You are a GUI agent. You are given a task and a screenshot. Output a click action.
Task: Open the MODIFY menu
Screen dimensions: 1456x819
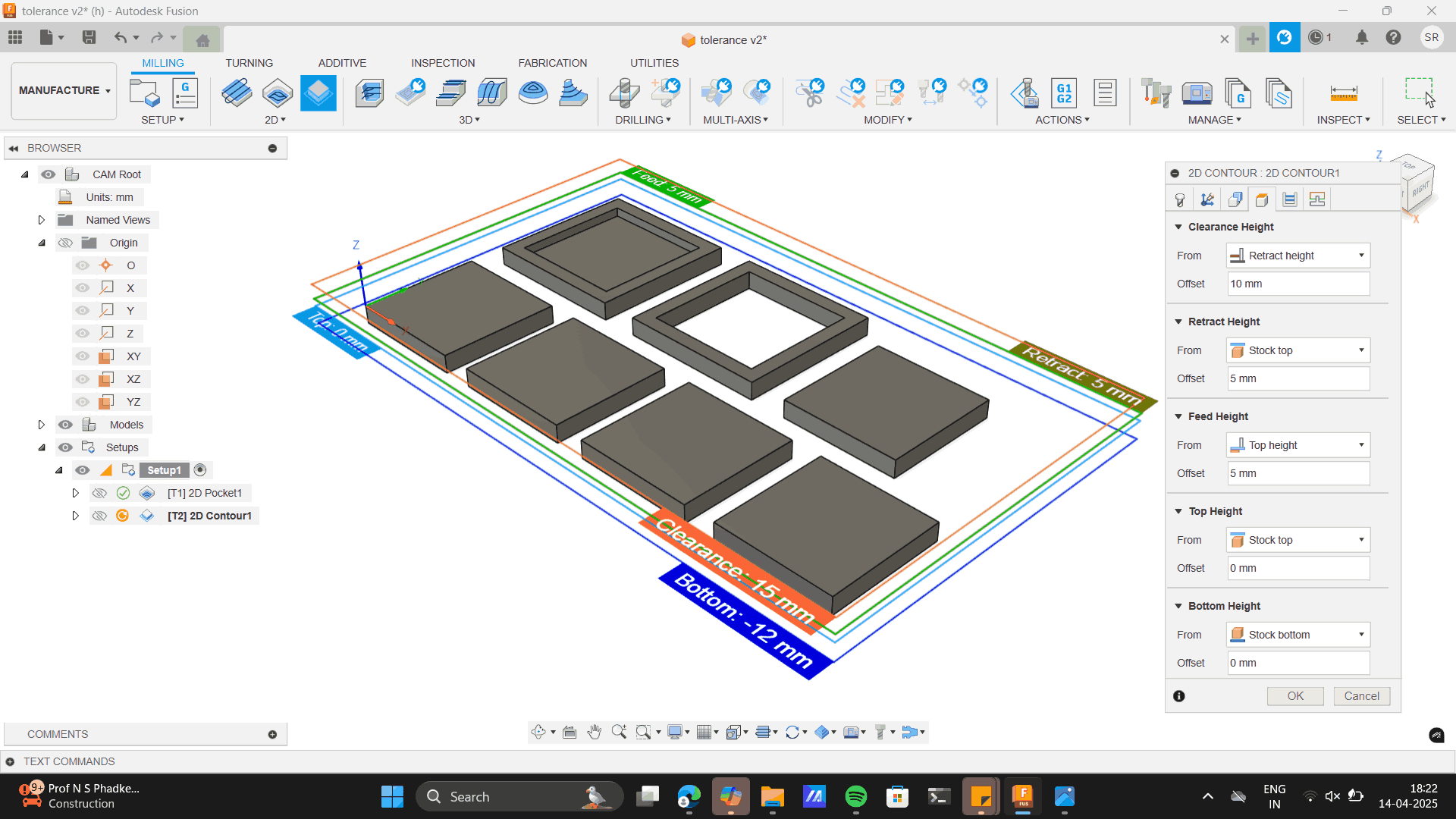[x=888, y=120]
